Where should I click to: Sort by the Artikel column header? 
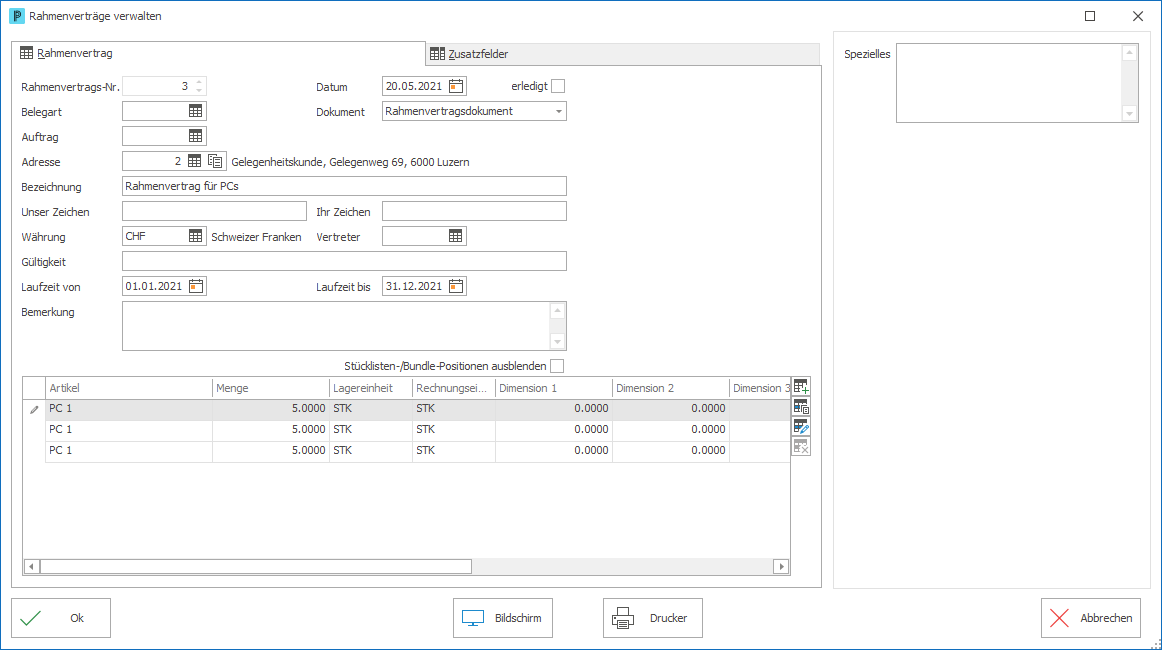click(x=129, y=388)
